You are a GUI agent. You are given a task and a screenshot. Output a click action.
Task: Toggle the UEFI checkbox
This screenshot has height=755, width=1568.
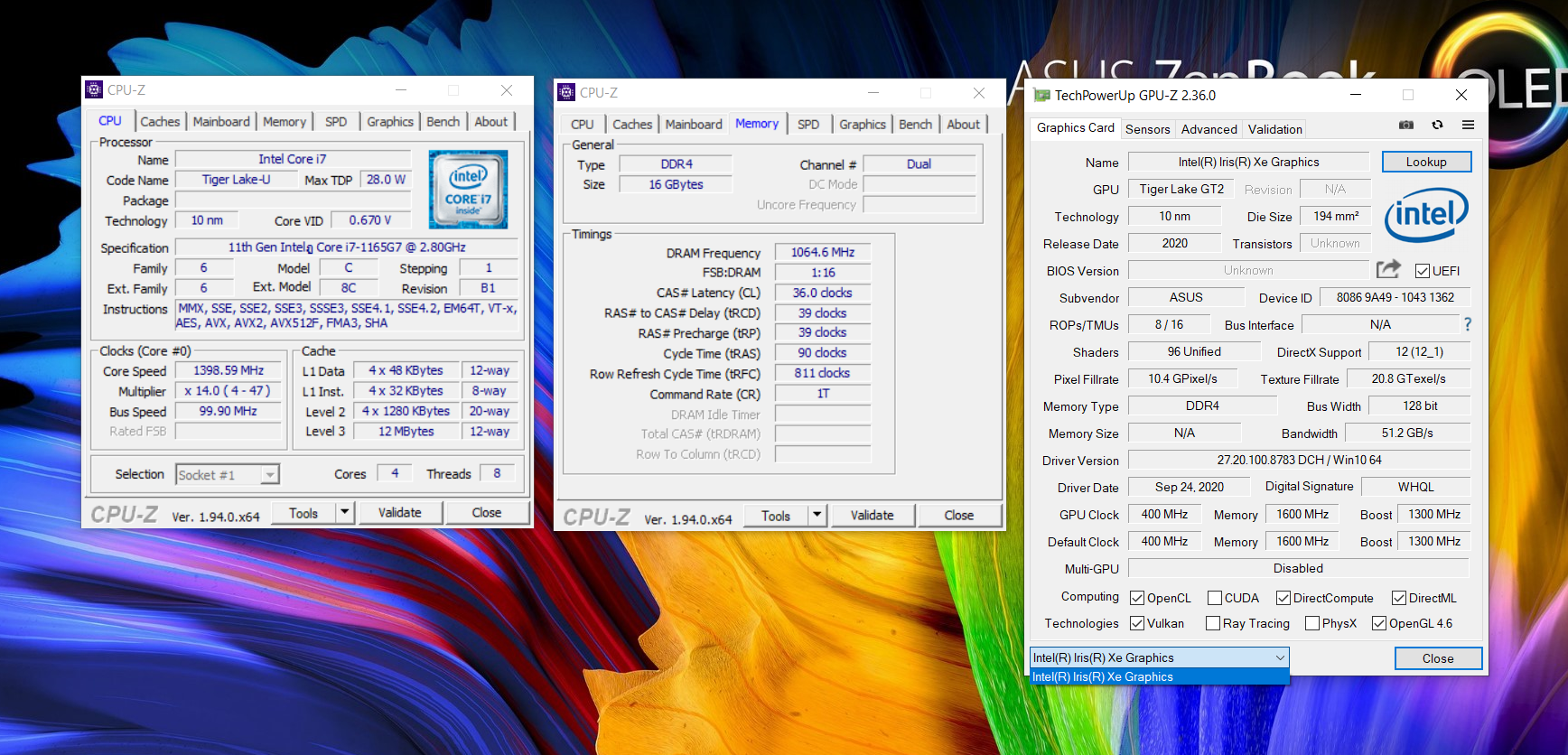[x=1423, y=271]
